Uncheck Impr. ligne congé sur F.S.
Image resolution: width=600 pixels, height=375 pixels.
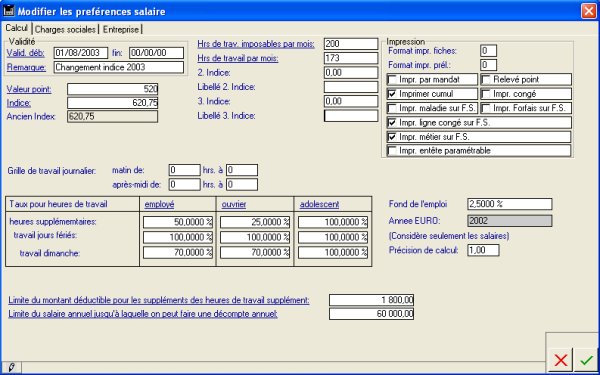pyautogui.click(x=392, y=122)
